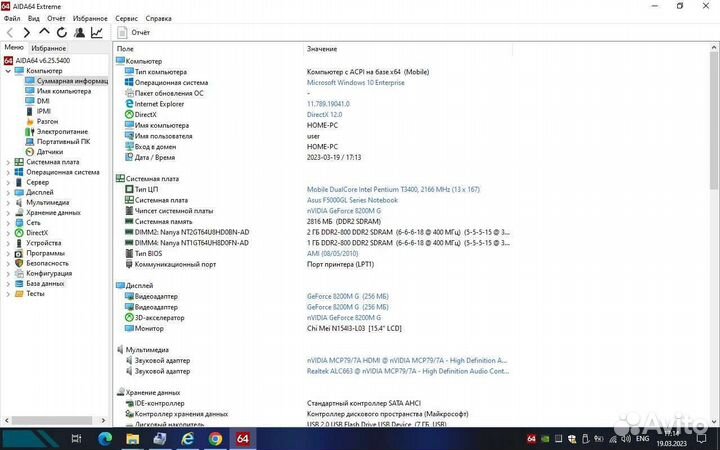Screen dimensions: 720x450
Task: Open the Справка menu
Action: pos(158,18)
